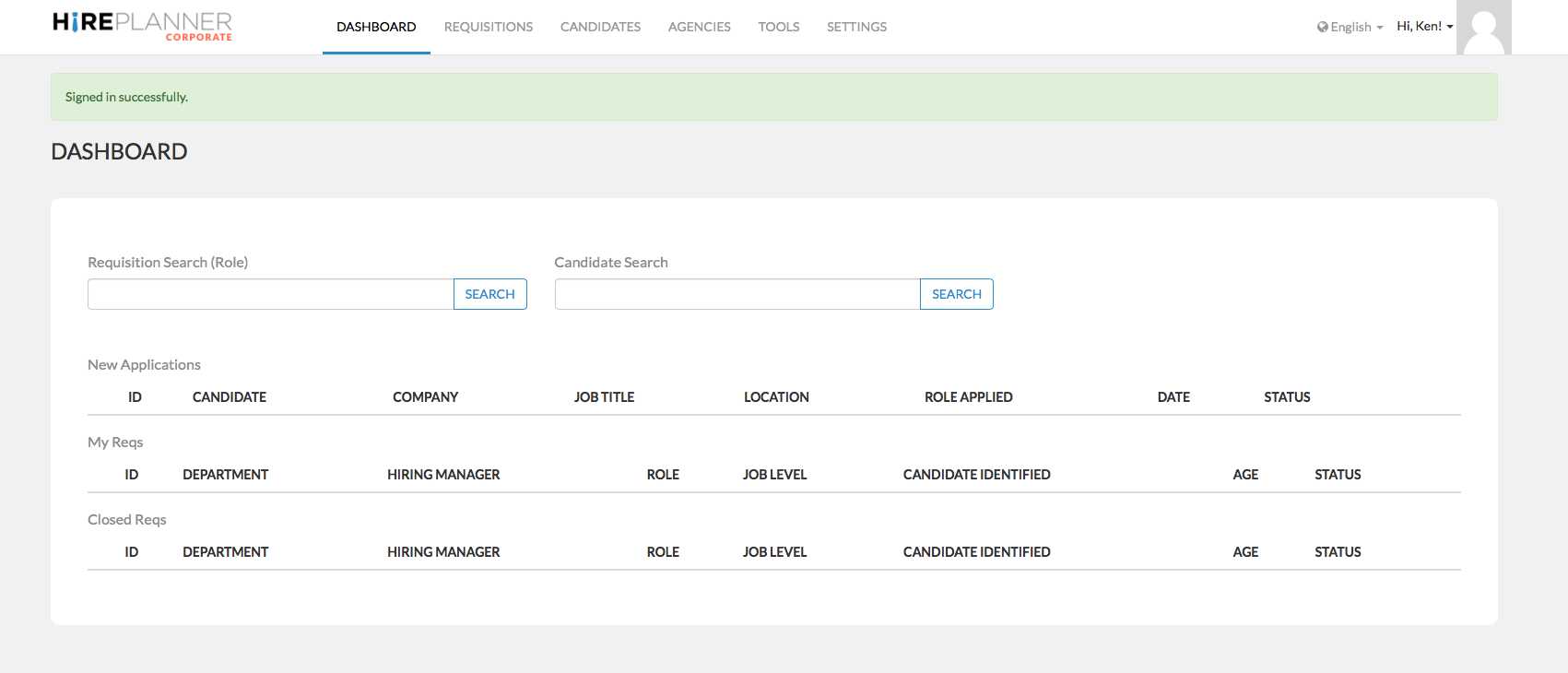
Task: Focus the Requisition Search (Role) input
Action: 270,294
